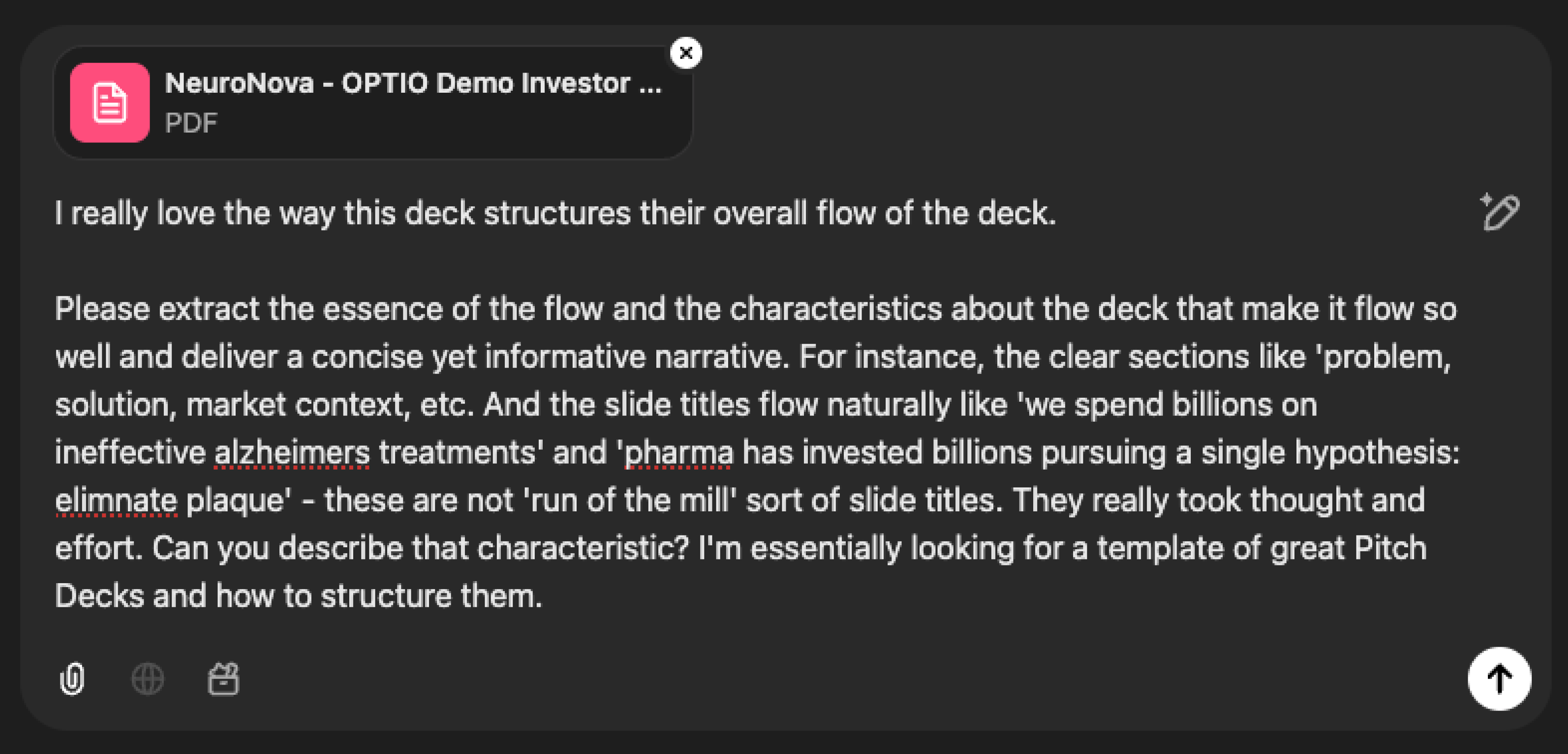Click the sparkle pencil enhance prompt icon

[x=1500, y=212]
